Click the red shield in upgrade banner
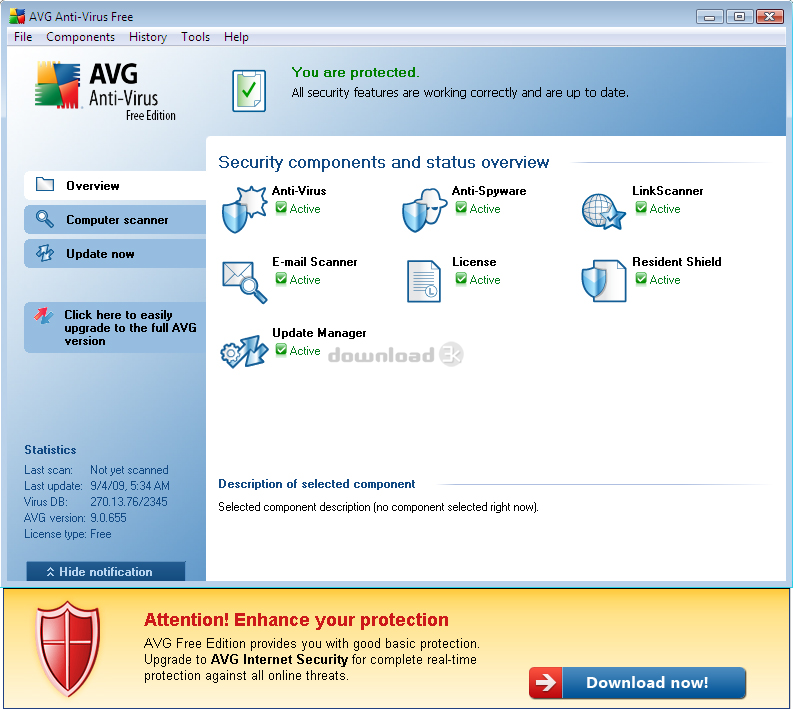Image resolution: width=793 pixels, height=709 pixels. pyautogui.click(x=68, y=648)
